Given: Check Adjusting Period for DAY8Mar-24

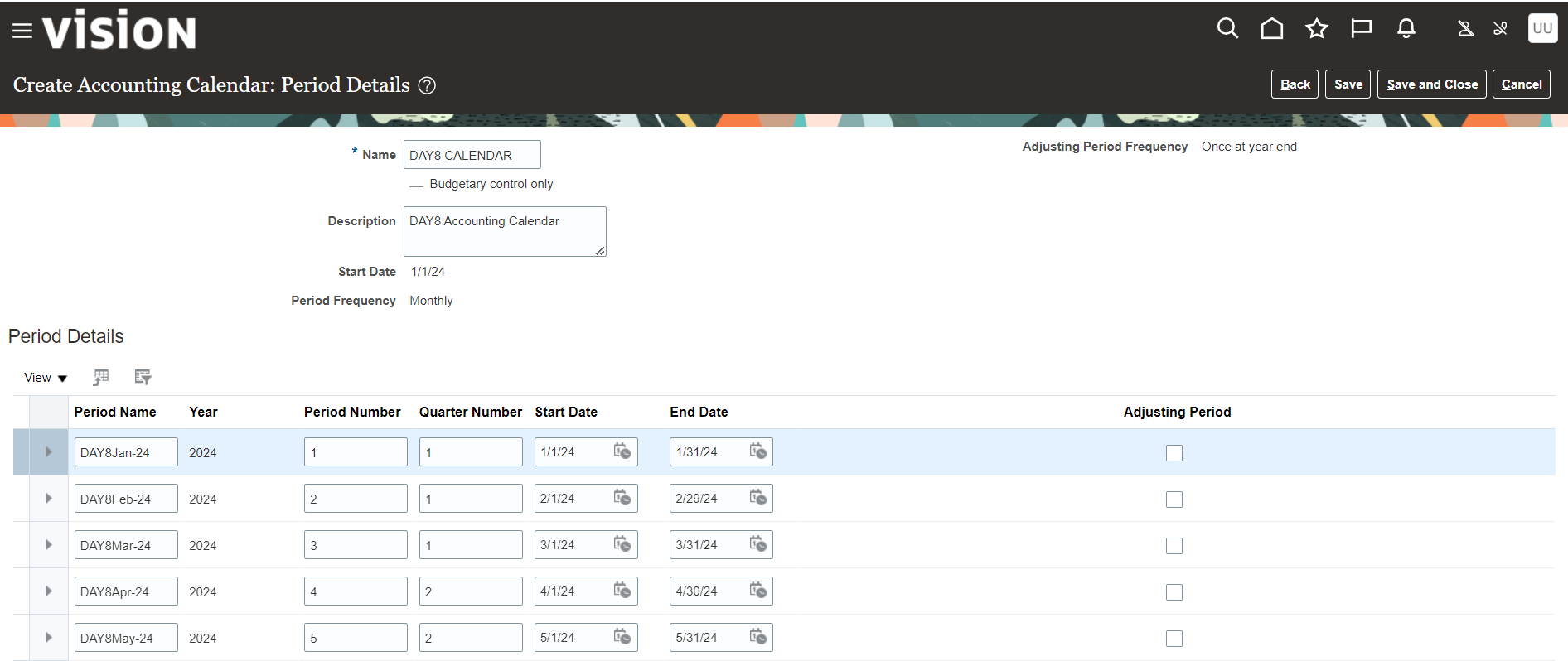Looking at the screenshot, I should click(1174, 546).
